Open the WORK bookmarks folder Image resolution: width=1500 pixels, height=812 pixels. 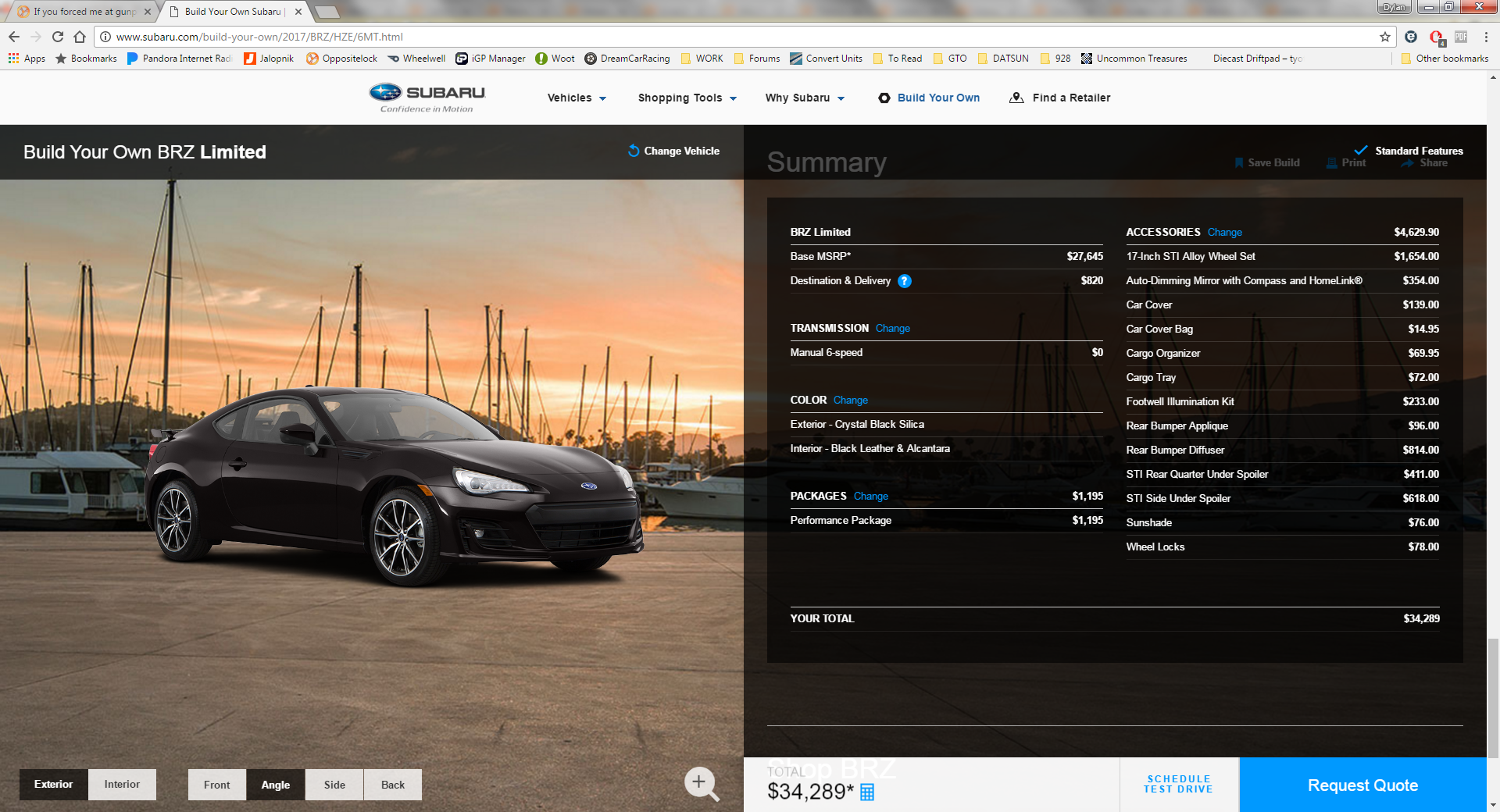click(702, 59)
